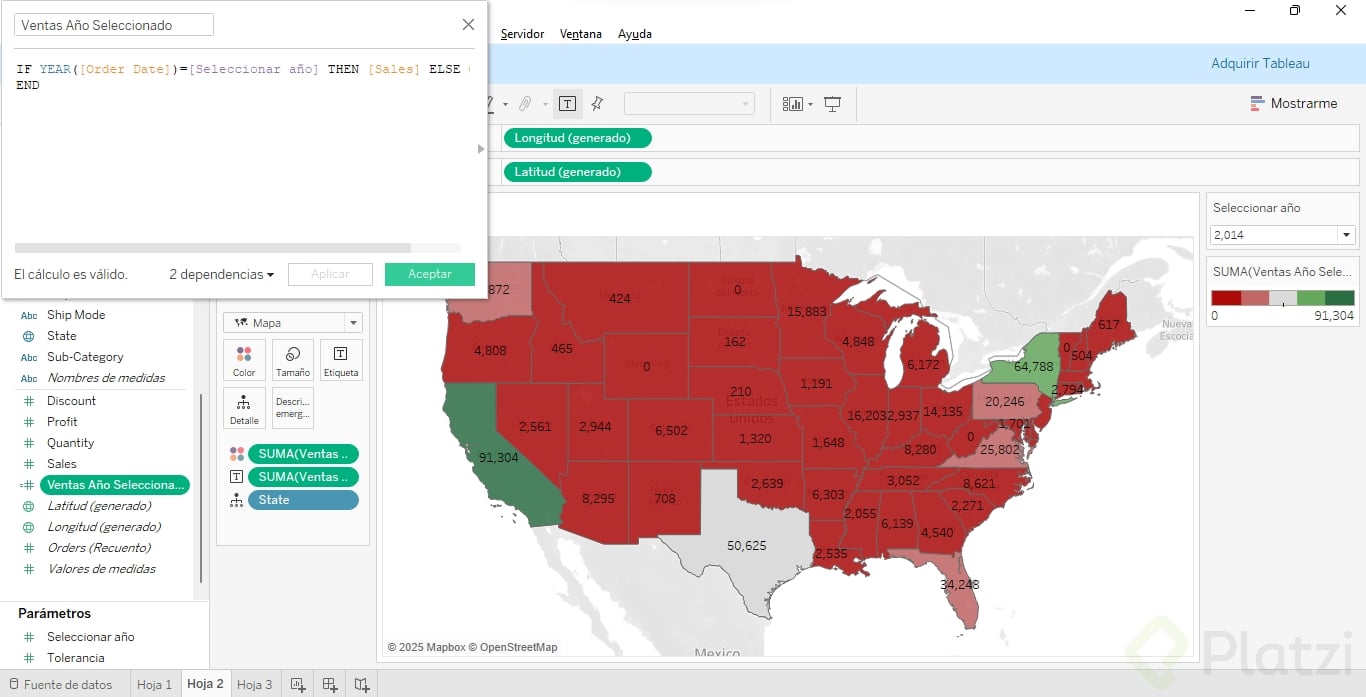Select the Tolerancia parameter
This screenshot has width=1366, height=697.
(x=76, y=658)
